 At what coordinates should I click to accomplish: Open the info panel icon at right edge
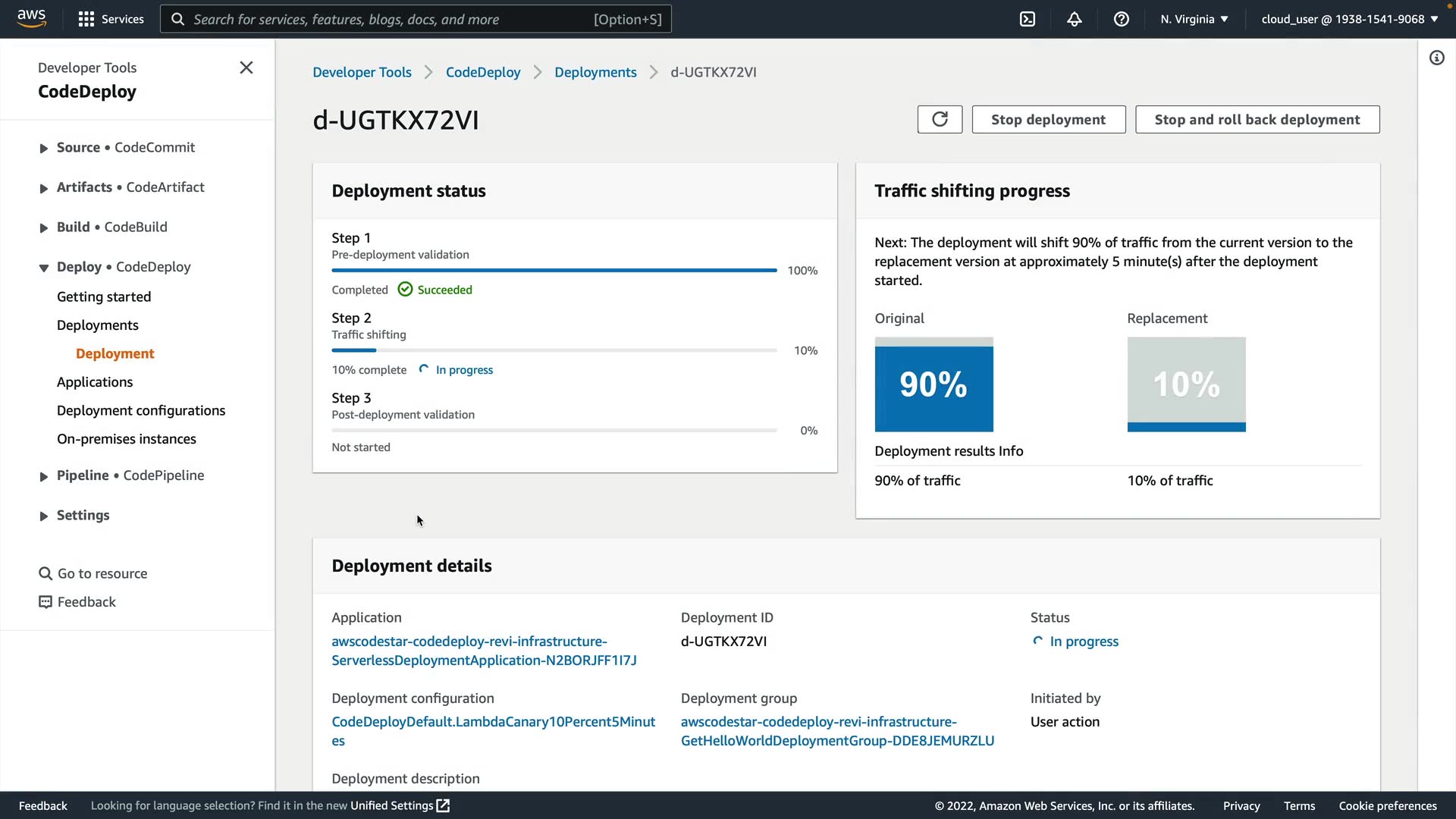pos(1437,58)
